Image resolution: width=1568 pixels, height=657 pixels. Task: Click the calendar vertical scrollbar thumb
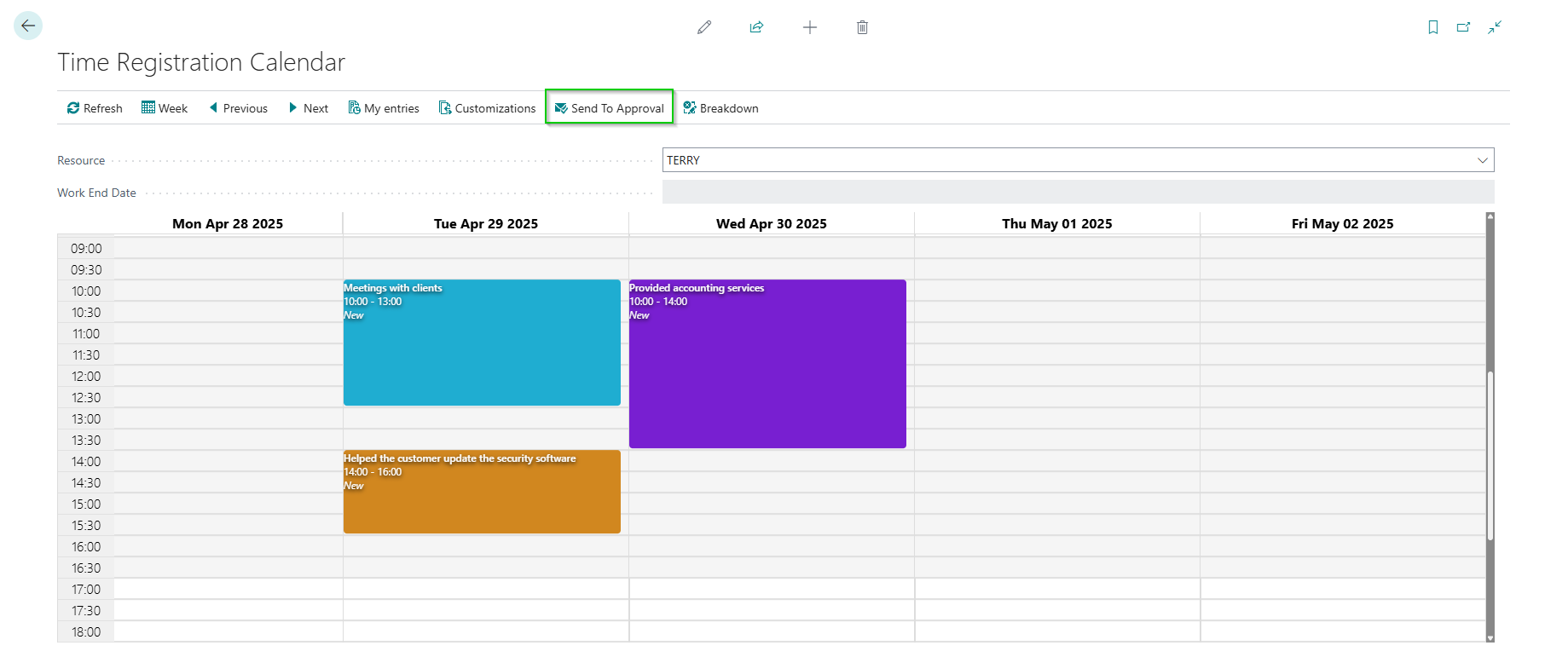(x=1490, y=456)
